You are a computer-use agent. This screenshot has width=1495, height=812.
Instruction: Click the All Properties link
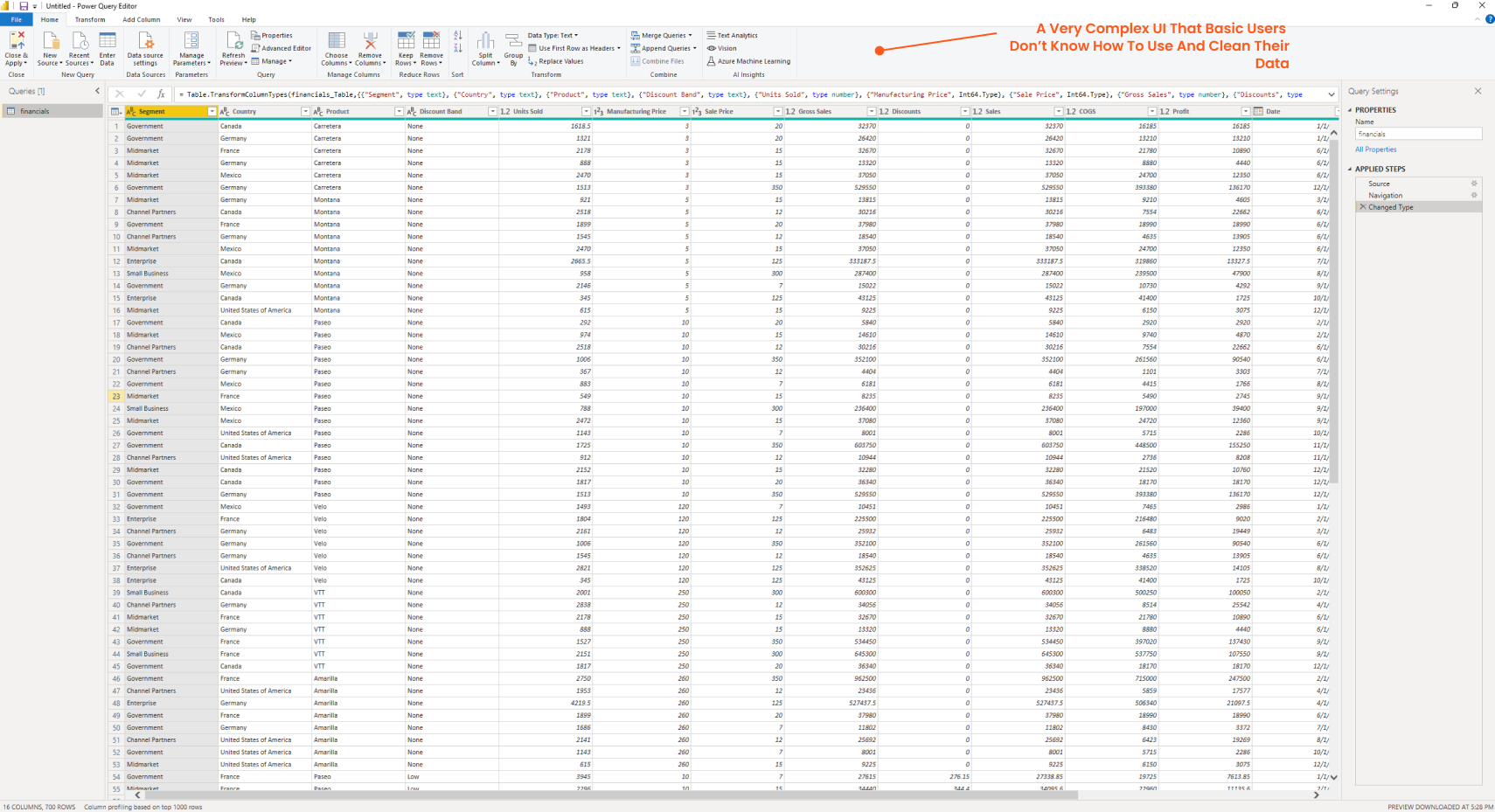1375,149
